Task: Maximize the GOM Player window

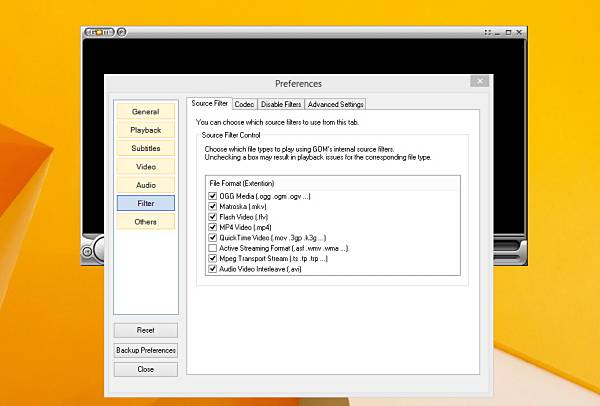Action: [x=508, y=33]
